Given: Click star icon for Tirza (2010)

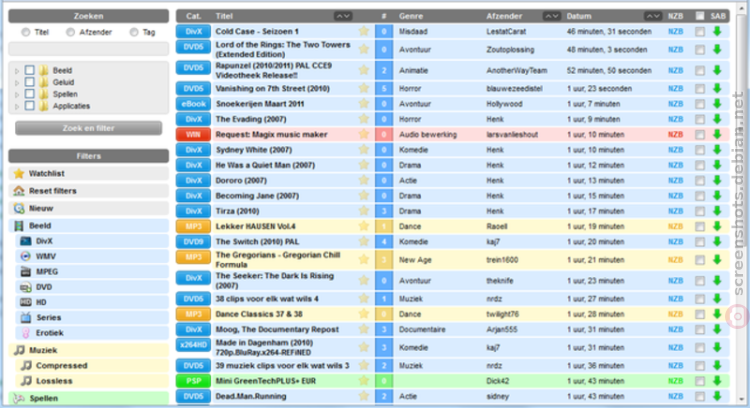Looking at the screenshot, I should pyautogui.click(x=364, y=211).
